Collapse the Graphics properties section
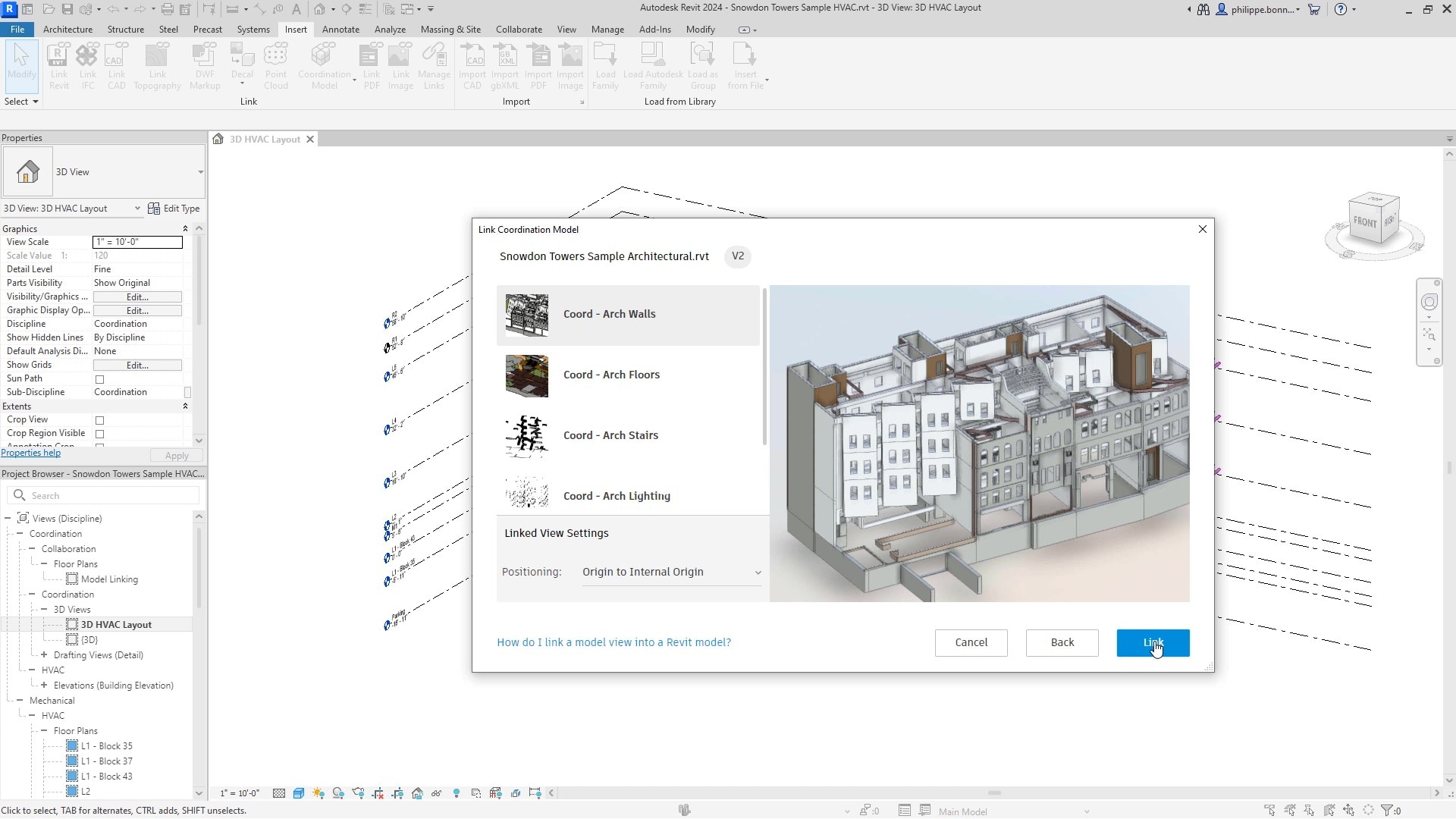Screen dimensions: 1456x819 pos(185,228)
